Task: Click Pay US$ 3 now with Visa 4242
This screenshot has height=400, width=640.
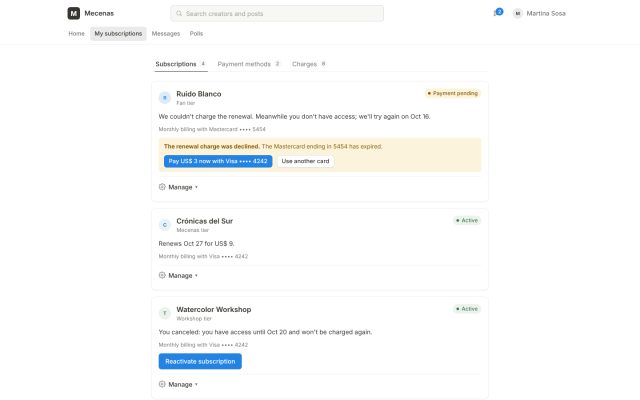Action: point(218,161)
